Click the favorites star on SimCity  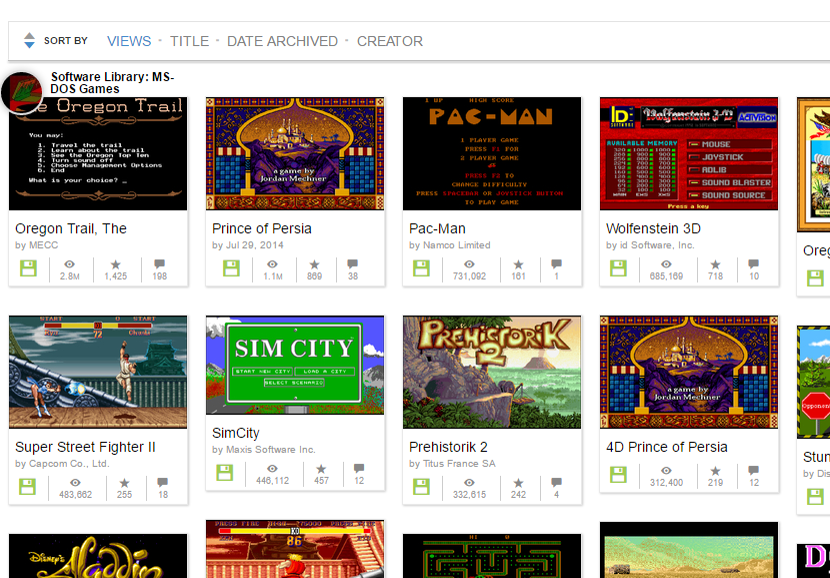321,468
